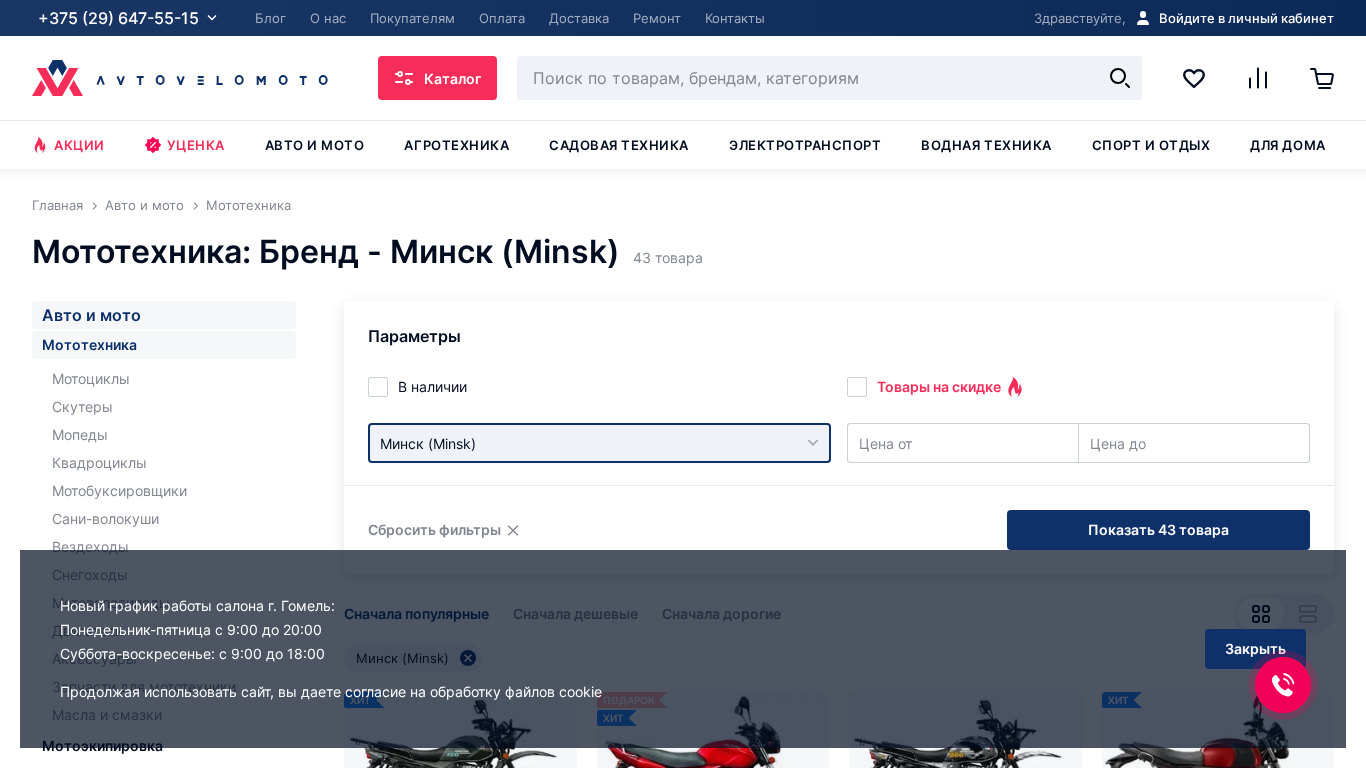Open the Оплата link
This screenshot has height=768, width=1366.
click(x=502, y=18)
